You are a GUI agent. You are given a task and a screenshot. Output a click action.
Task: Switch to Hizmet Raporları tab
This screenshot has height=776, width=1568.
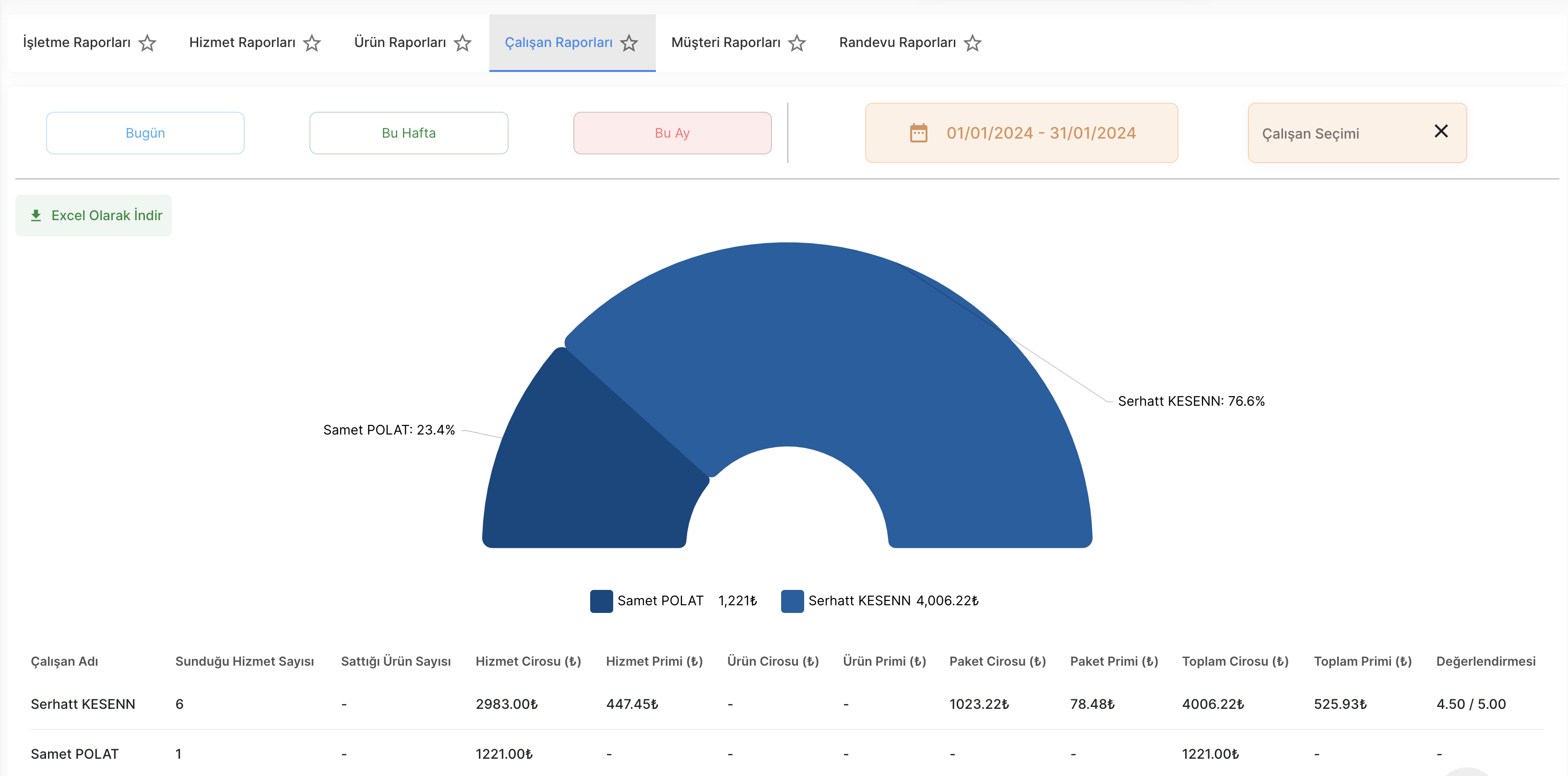(242, 43)
